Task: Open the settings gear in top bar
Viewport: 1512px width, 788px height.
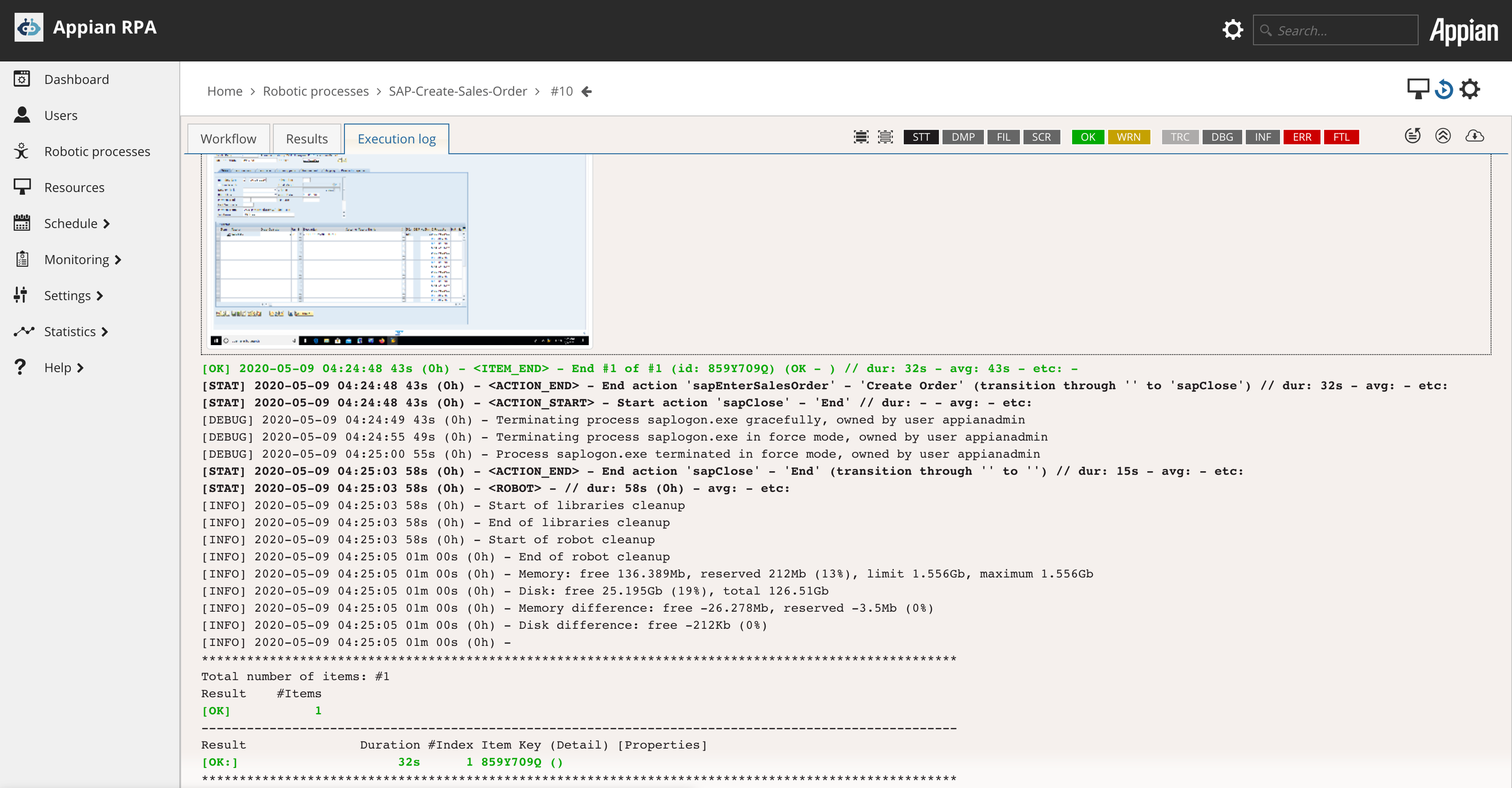Action: pos(1232,30)
